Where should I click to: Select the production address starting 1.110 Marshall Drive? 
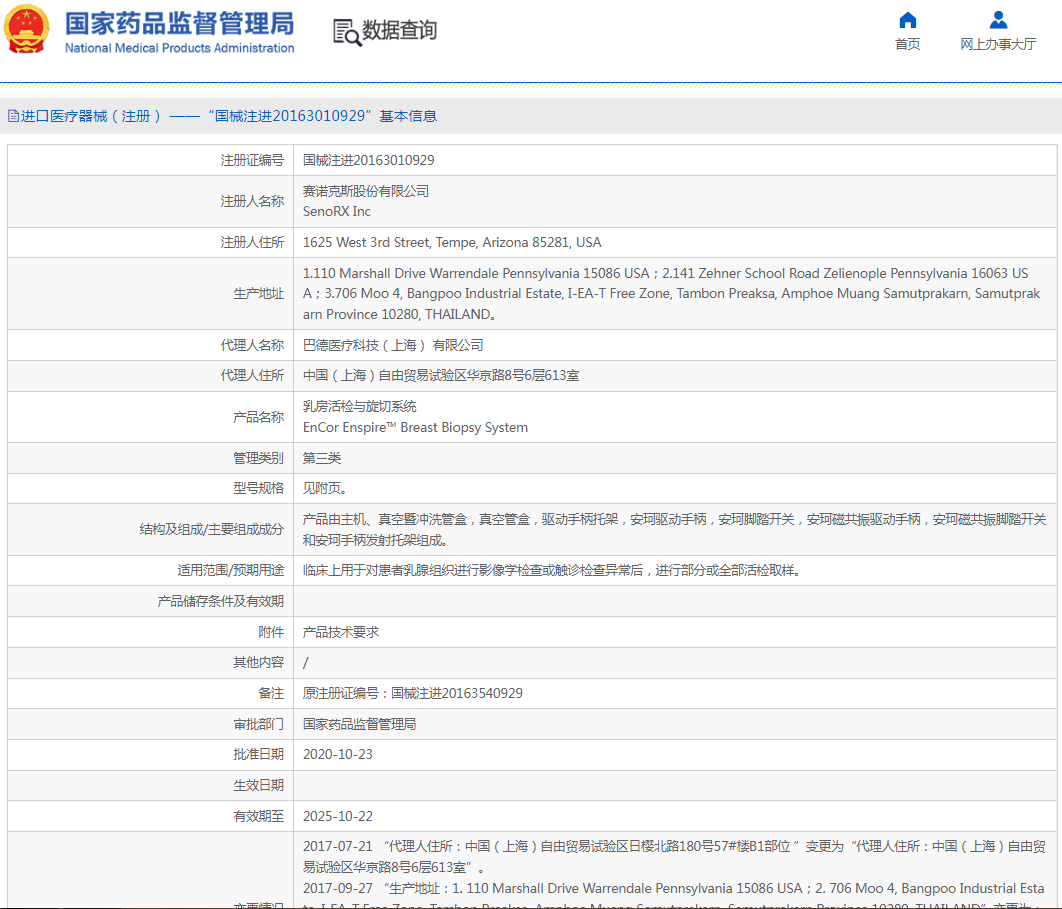point(671,293)
